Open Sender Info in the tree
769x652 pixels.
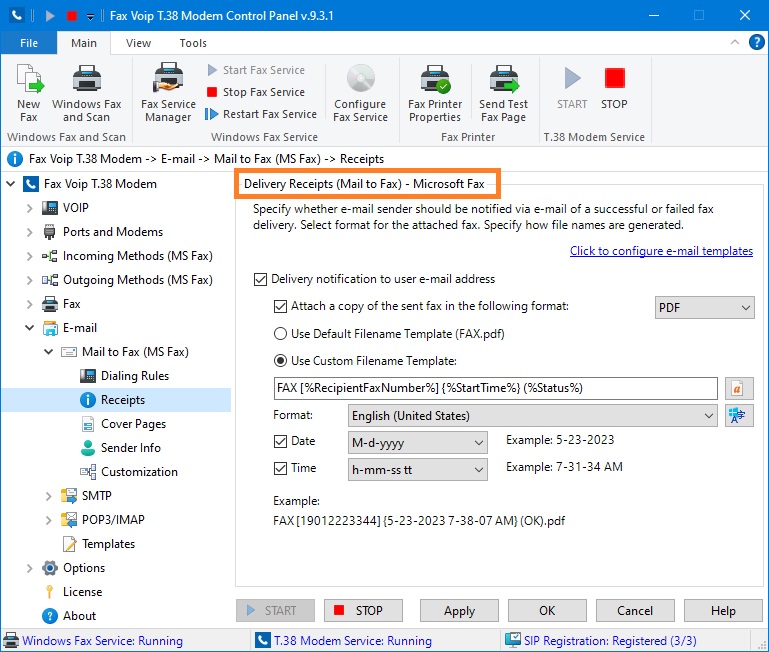(130, 448)
